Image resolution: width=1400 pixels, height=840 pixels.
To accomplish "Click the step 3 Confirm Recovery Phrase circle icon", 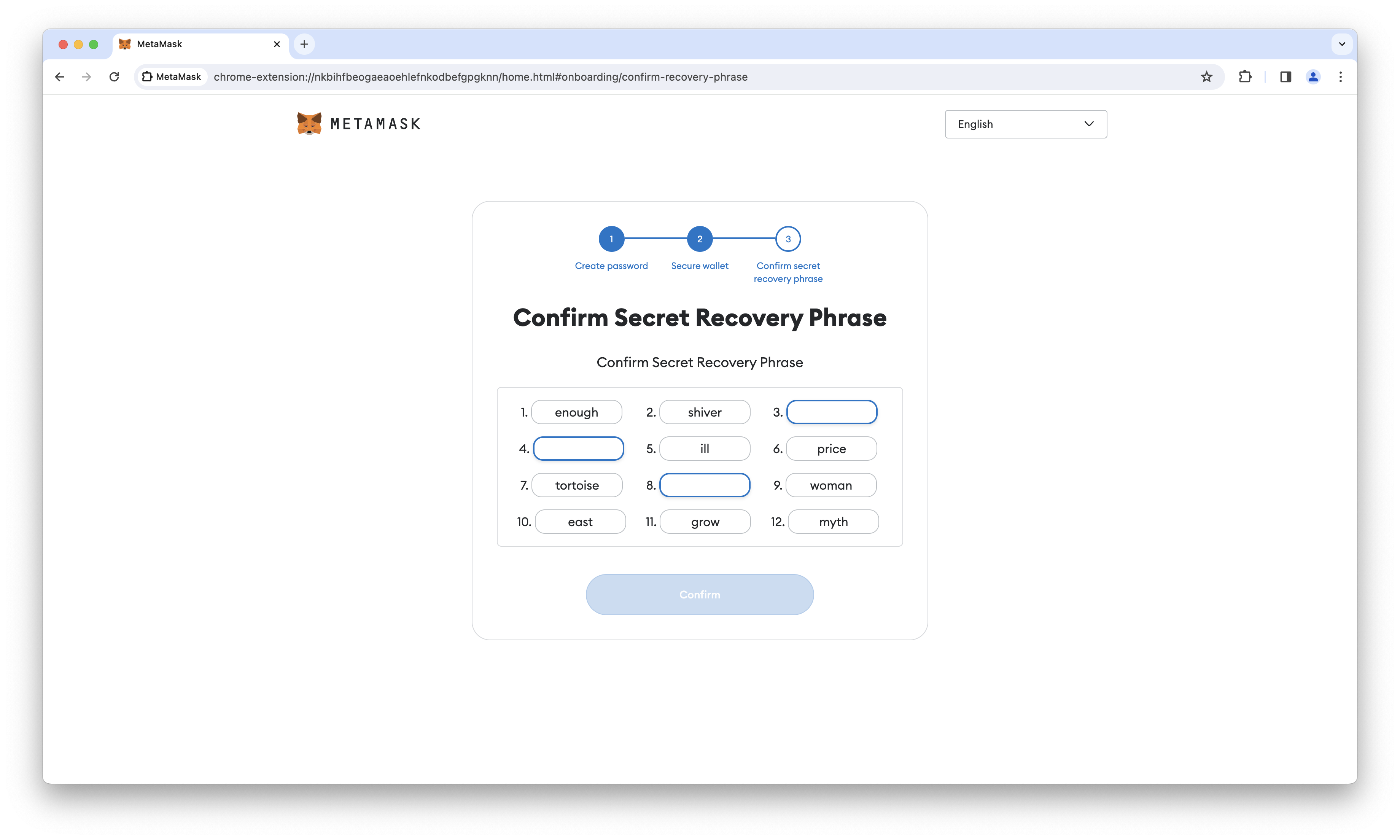I will pyautogui.click(x=788, y=239).
